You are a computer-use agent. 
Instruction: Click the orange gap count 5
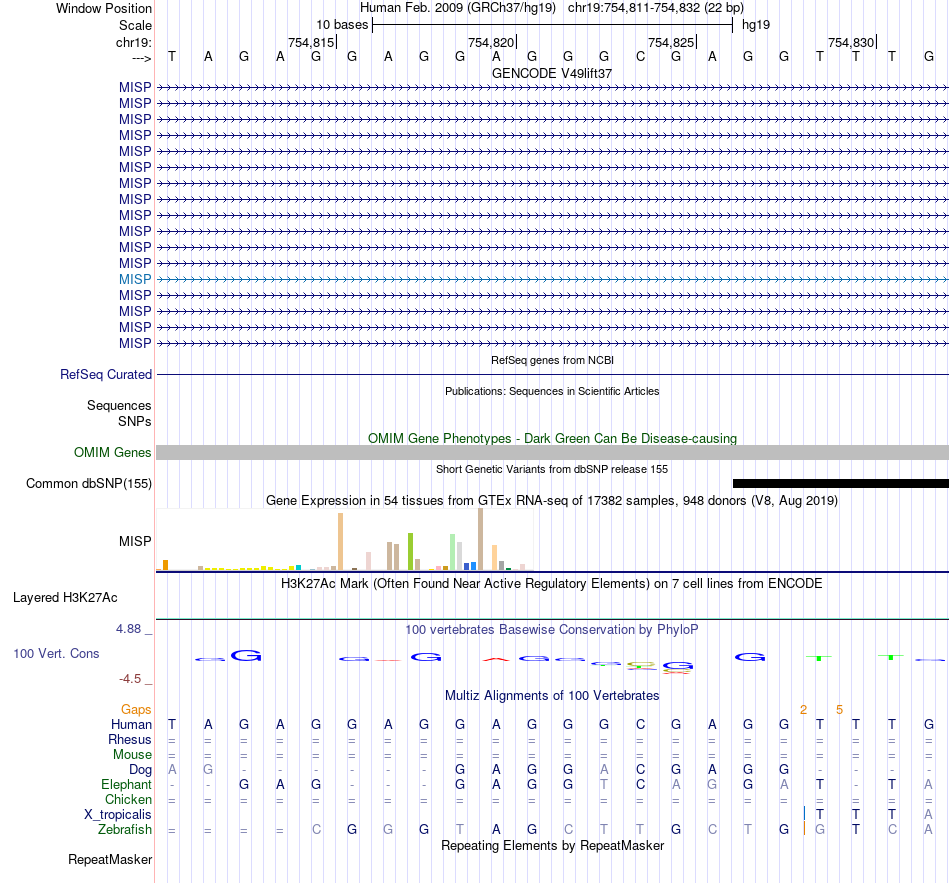(x=840, y=710)
